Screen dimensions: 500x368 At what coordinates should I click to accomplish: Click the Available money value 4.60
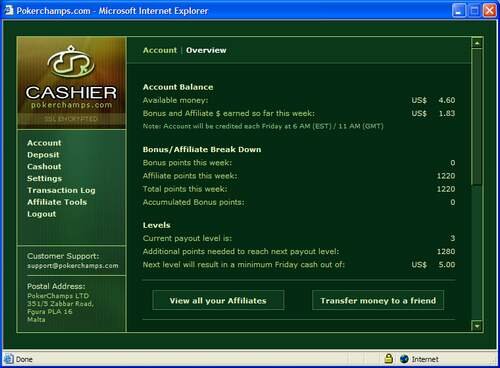pyautogui.click(x=447, y=100)
